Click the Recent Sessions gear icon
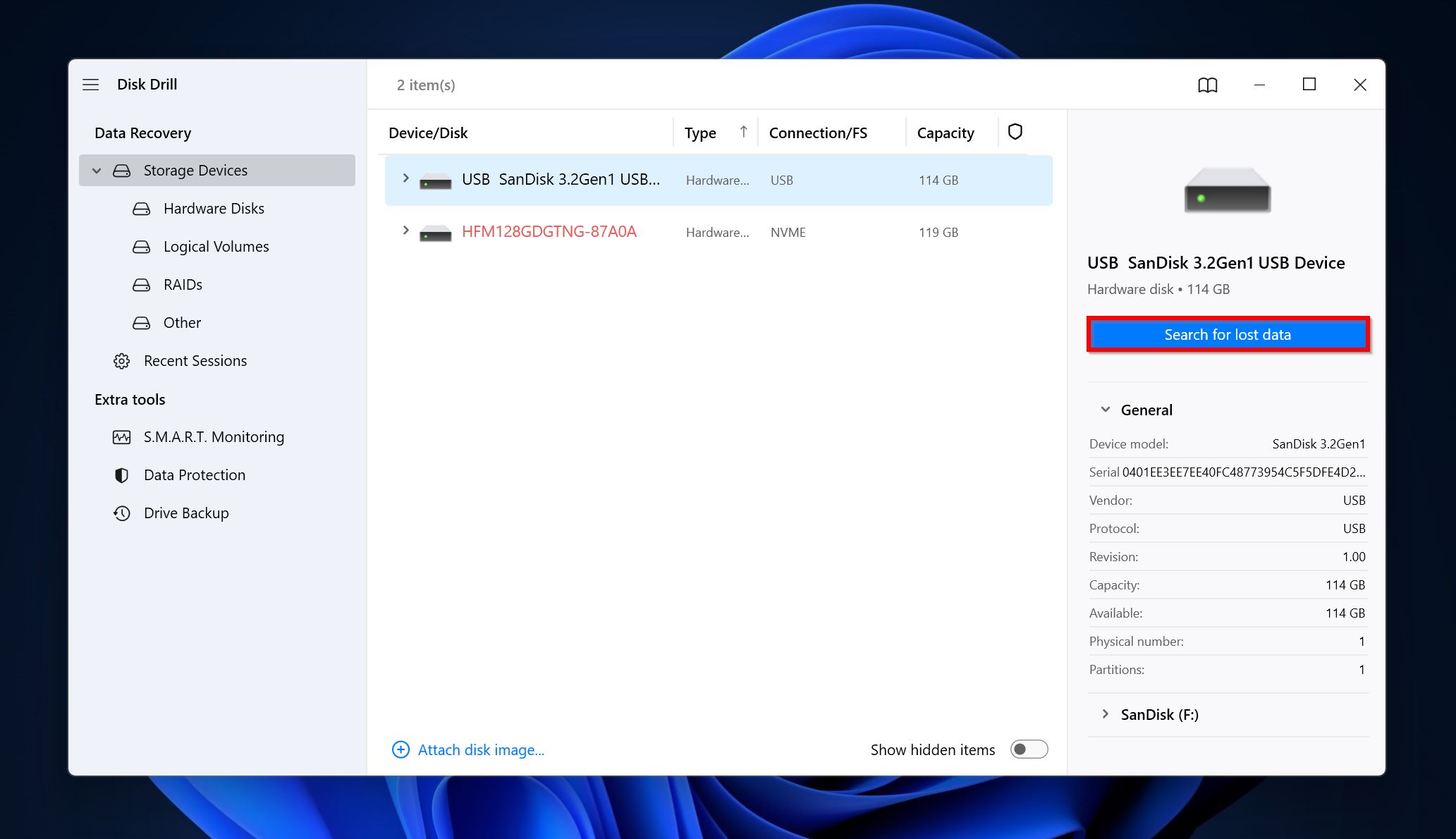This screenshot has height=839, width=1456. 122,361
